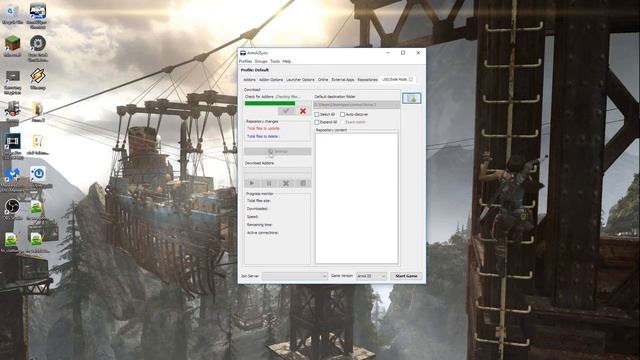640x360 pixels.
Task: Pause the addon download
Action: point(269,183)
